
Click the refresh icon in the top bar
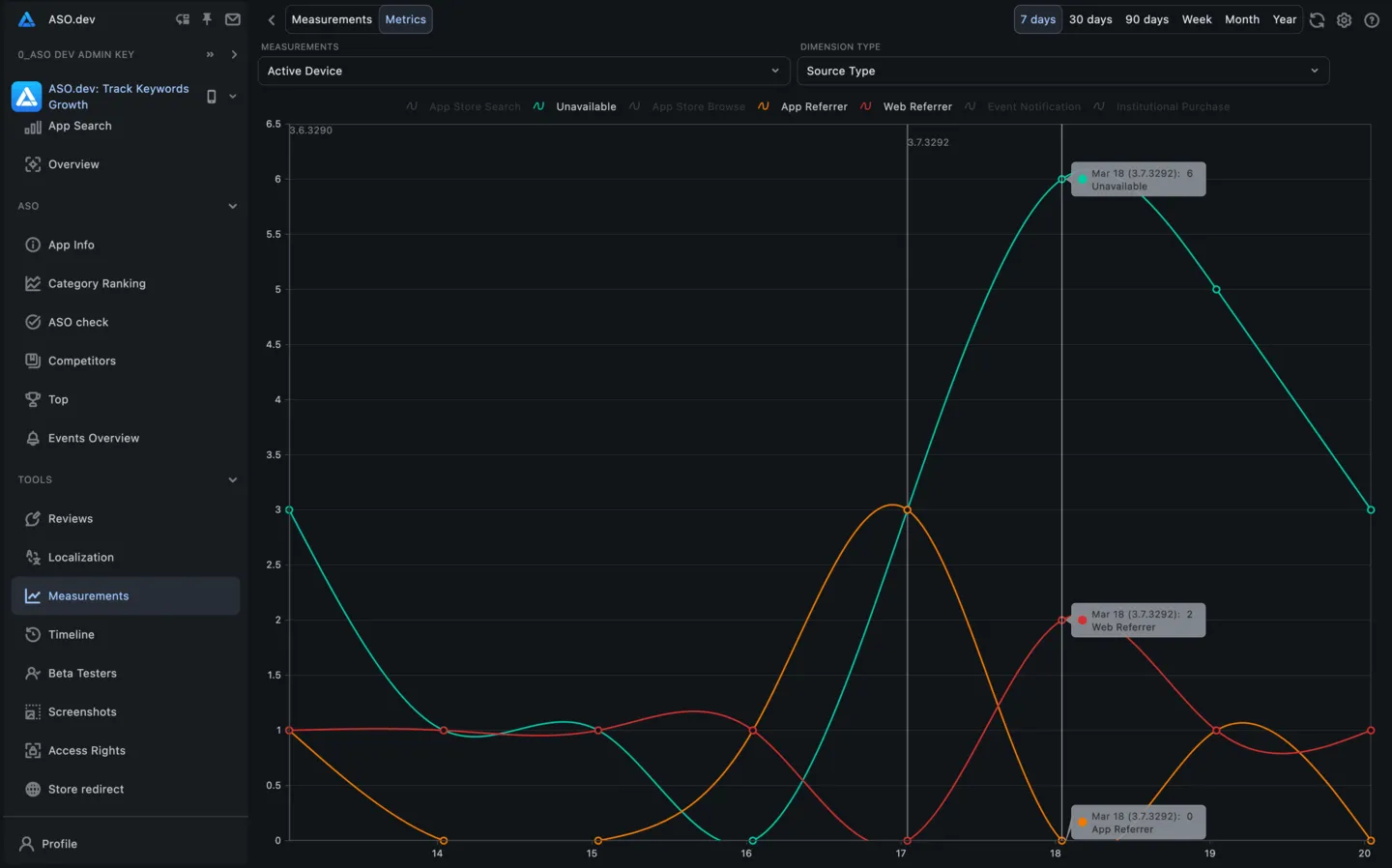1317,19
